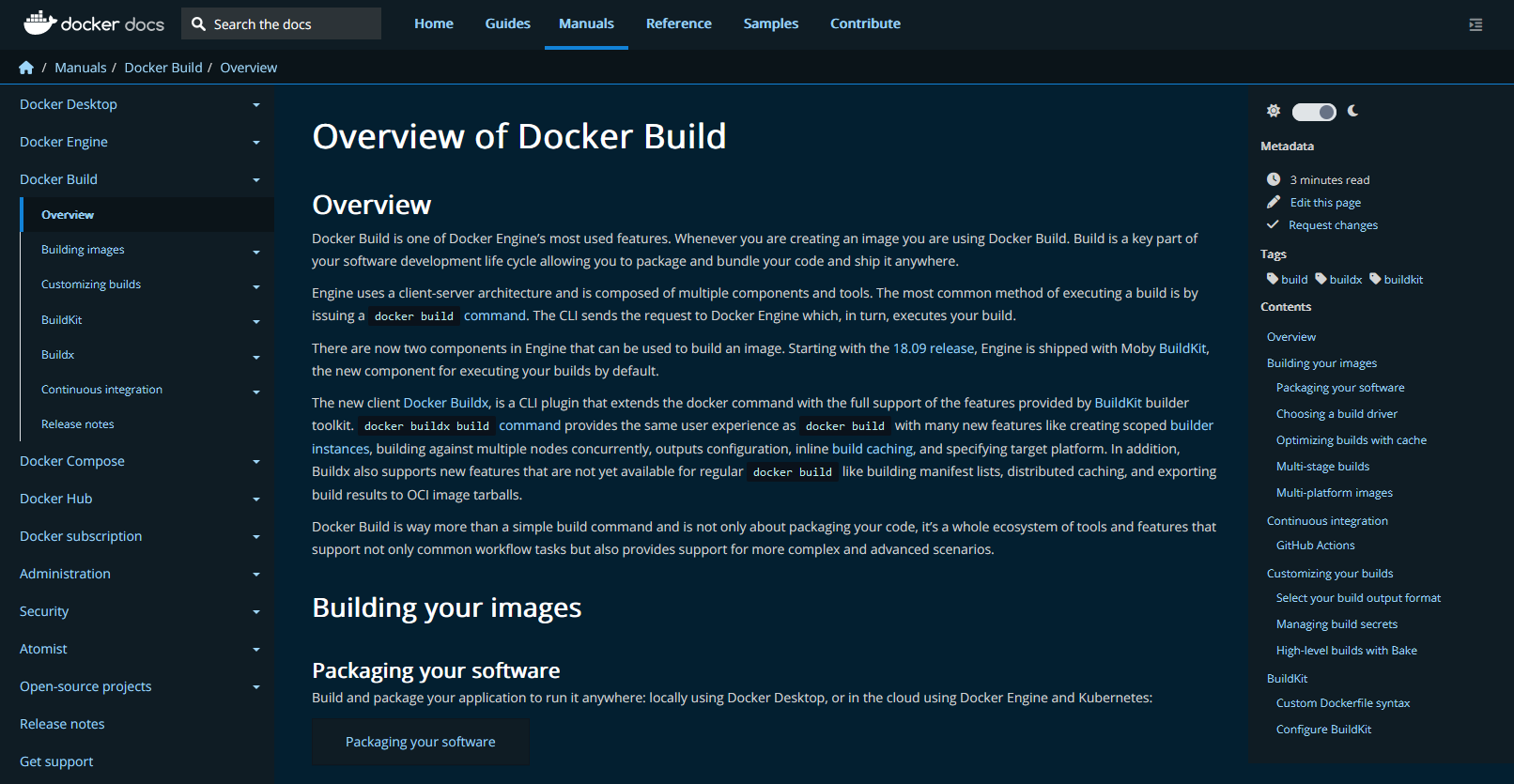Screen dimensions: 1514x784
Task: Select the Manuals navigation tab
Action: click(586, 23)
